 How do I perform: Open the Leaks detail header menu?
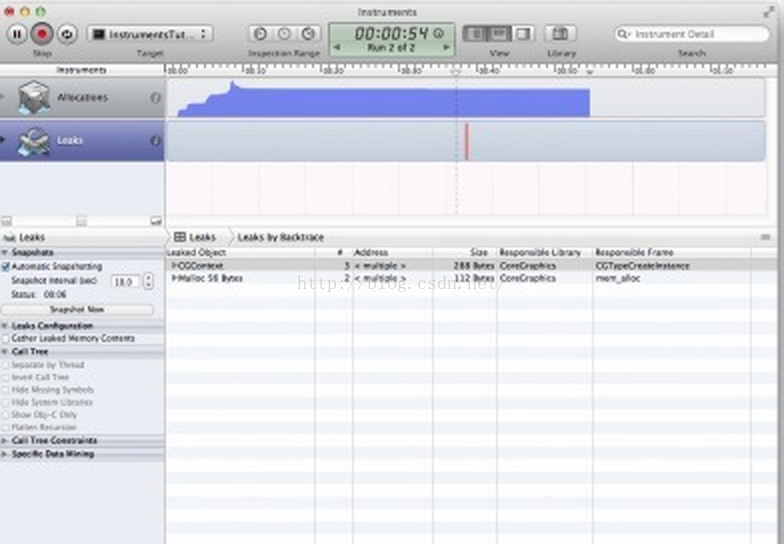tap(25, 238)
